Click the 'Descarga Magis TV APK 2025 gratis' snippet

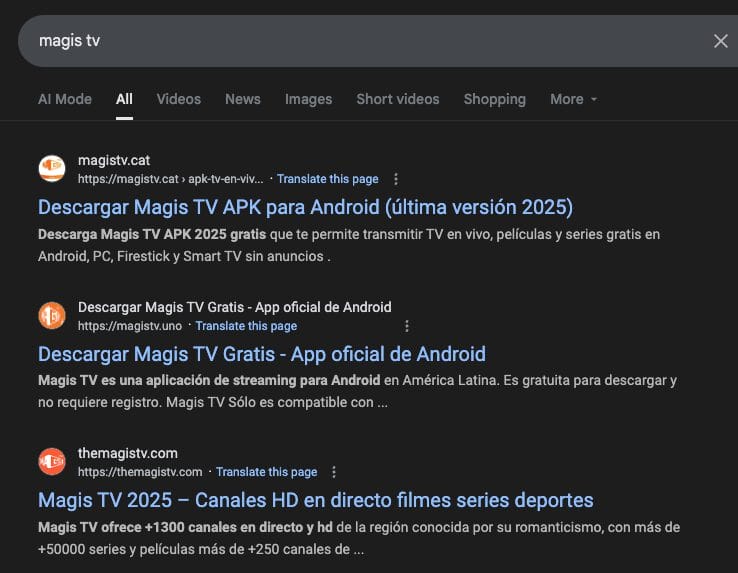[x=349, y=245]
